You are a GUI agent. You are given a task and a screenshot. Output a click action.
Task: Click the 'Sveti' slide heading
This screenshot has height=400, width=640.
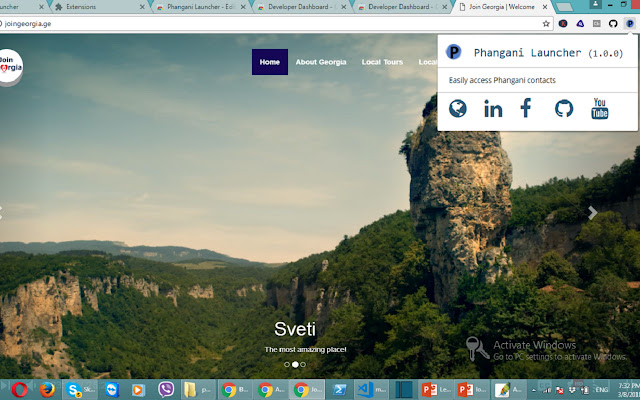point(295,329)
